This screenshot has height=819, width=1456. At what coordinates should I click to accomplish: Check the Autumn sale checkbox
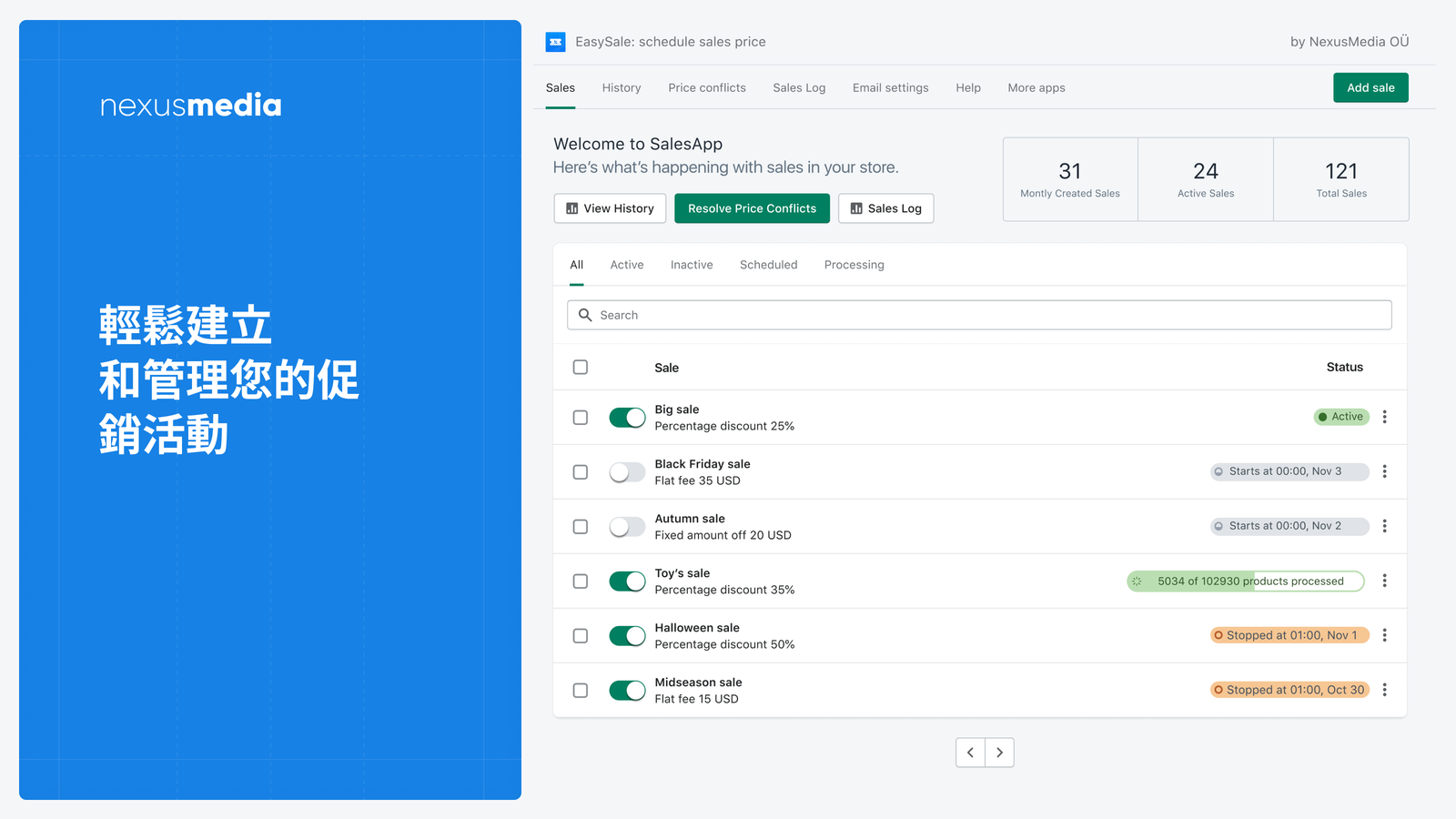pyautogui.click(x=581, y=527)
